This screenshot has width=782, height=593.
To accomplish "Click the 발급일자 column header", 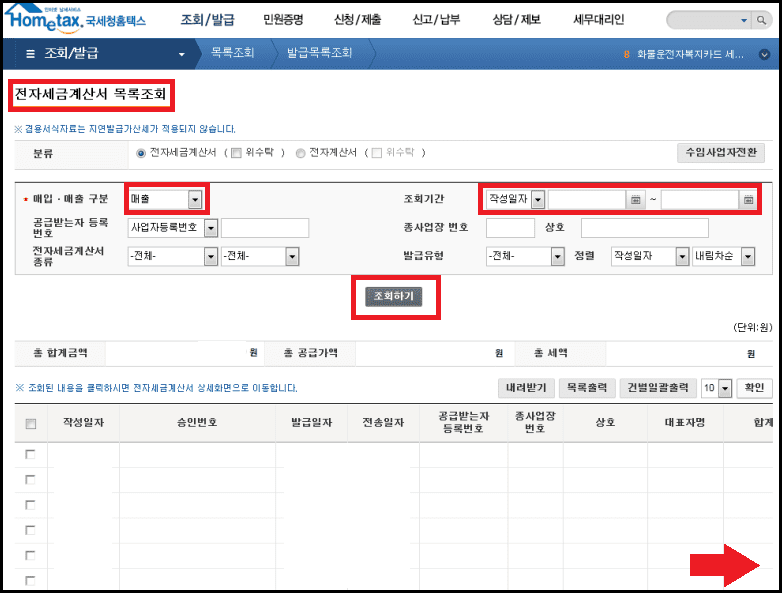I will point(312,423).
